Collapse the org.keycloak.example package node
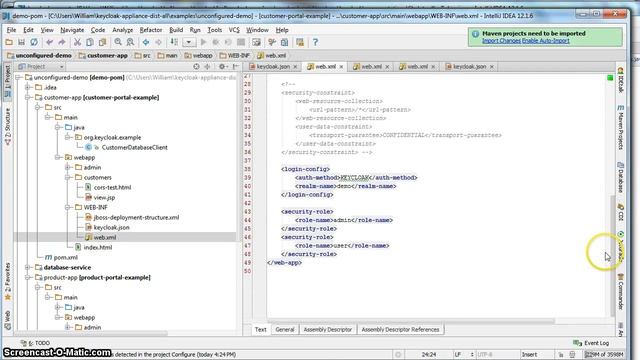640x360 pixels. [x=67, y=138]
